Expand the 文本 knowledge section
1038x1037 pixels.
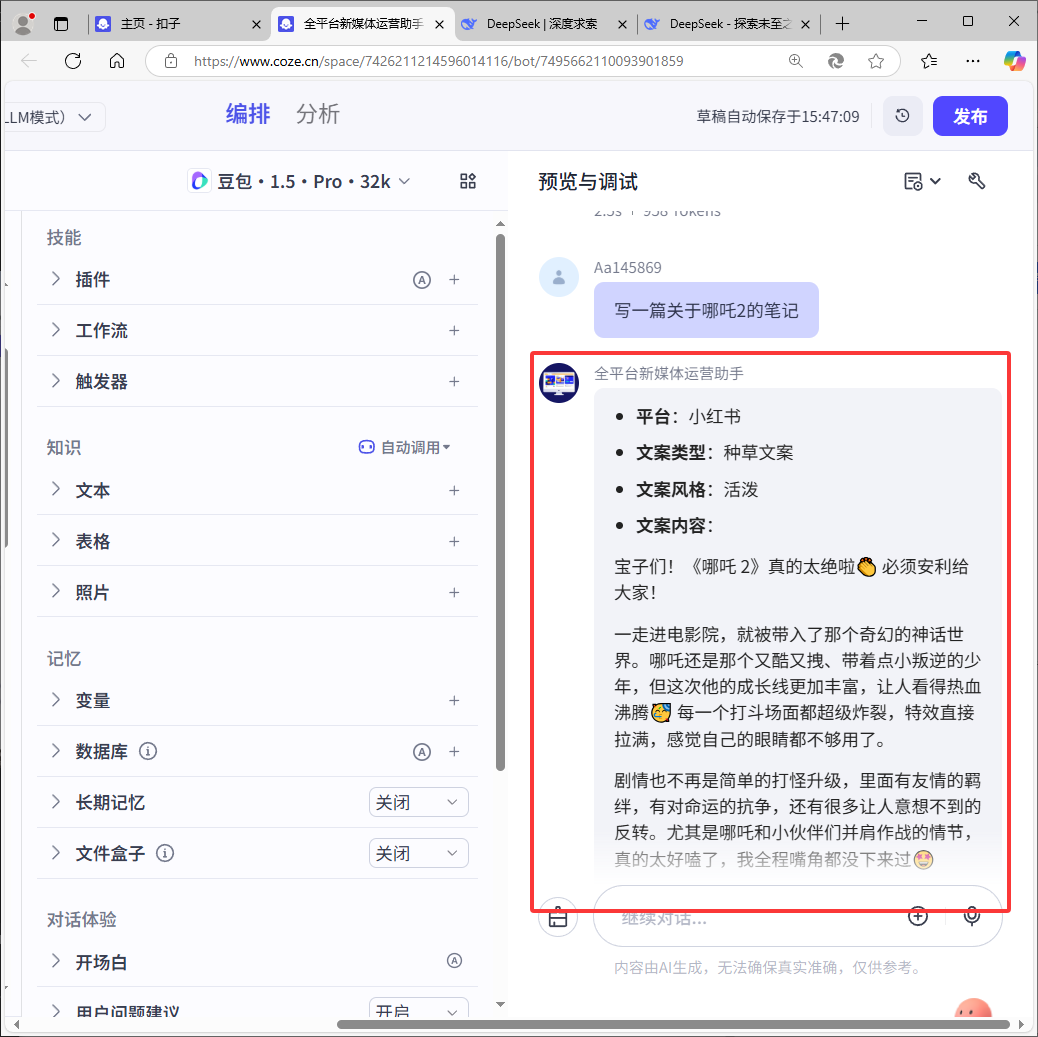click(x=56, y=489)
